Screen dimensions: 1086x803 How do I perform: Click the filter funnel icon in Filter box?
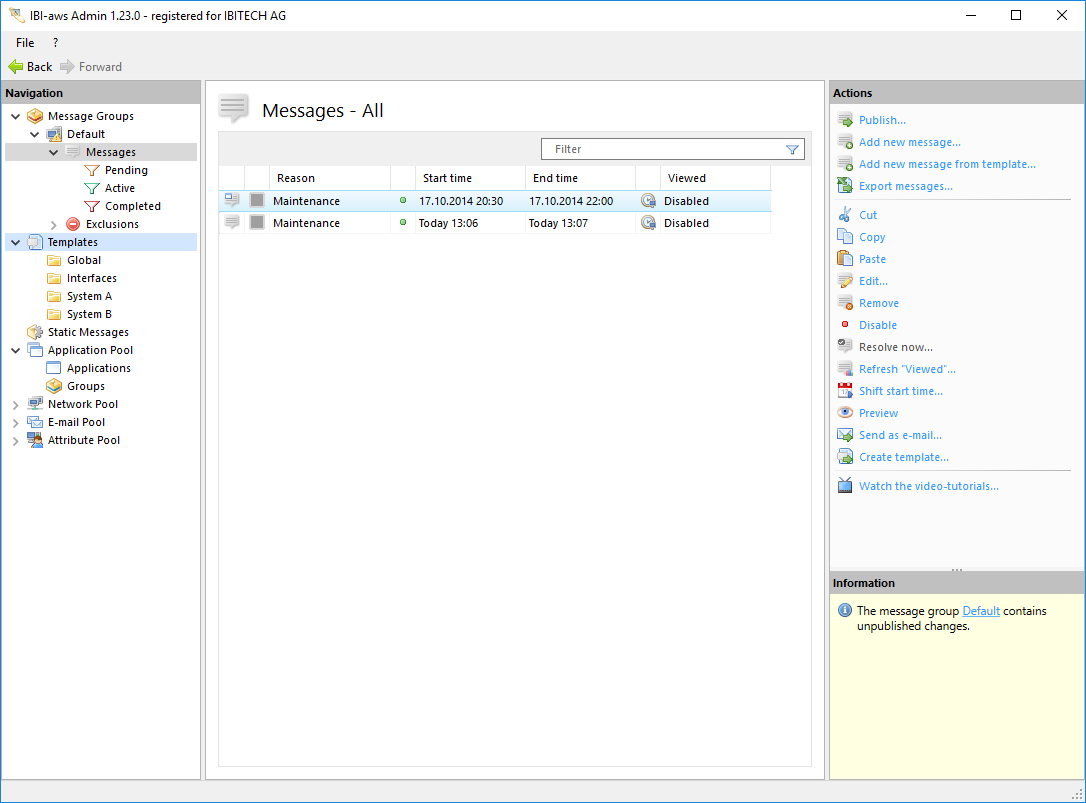[x=792, y=150]
